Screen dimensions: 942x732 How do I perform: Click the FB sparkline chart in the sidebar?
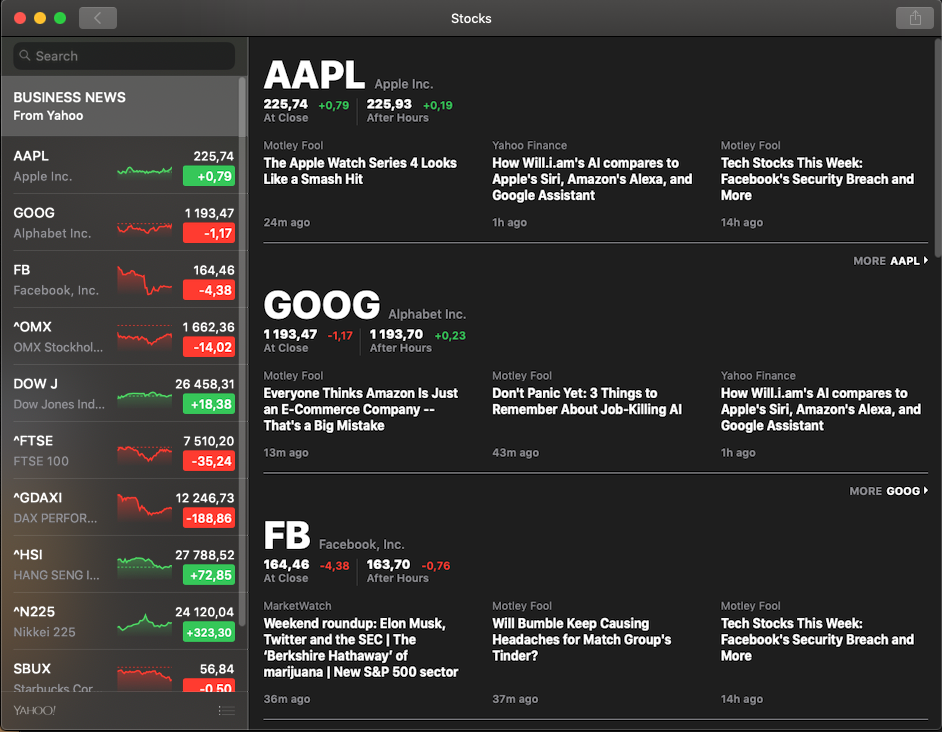point(145,281)
